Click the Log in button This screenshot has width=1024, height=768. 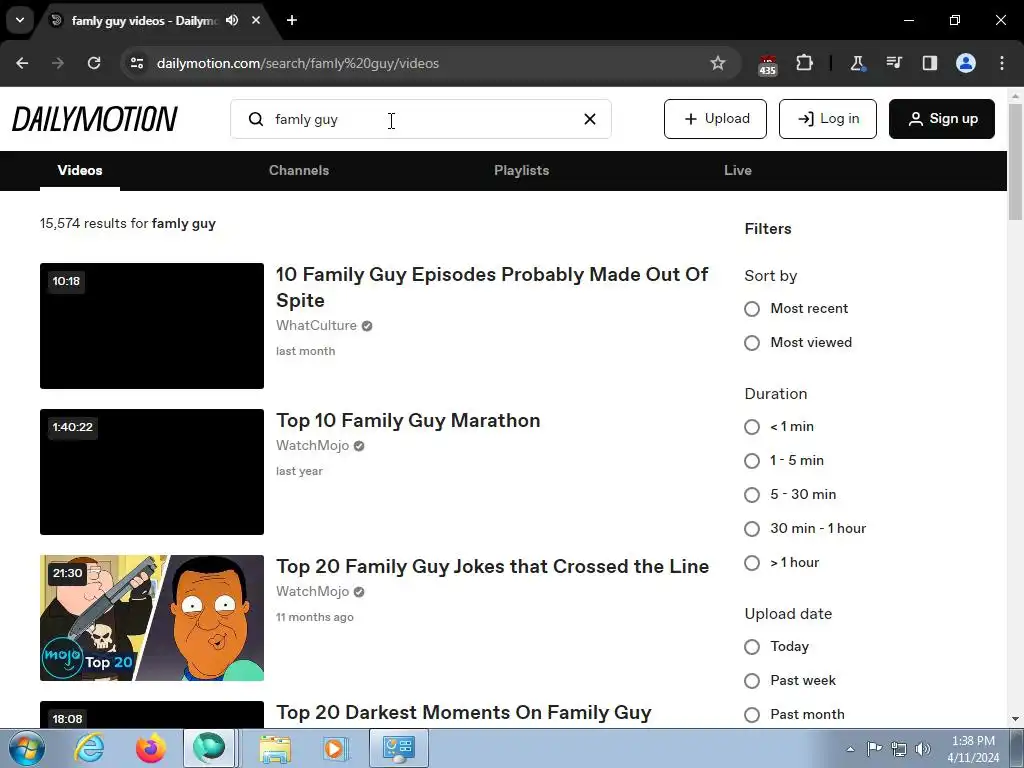click(827, 119)
